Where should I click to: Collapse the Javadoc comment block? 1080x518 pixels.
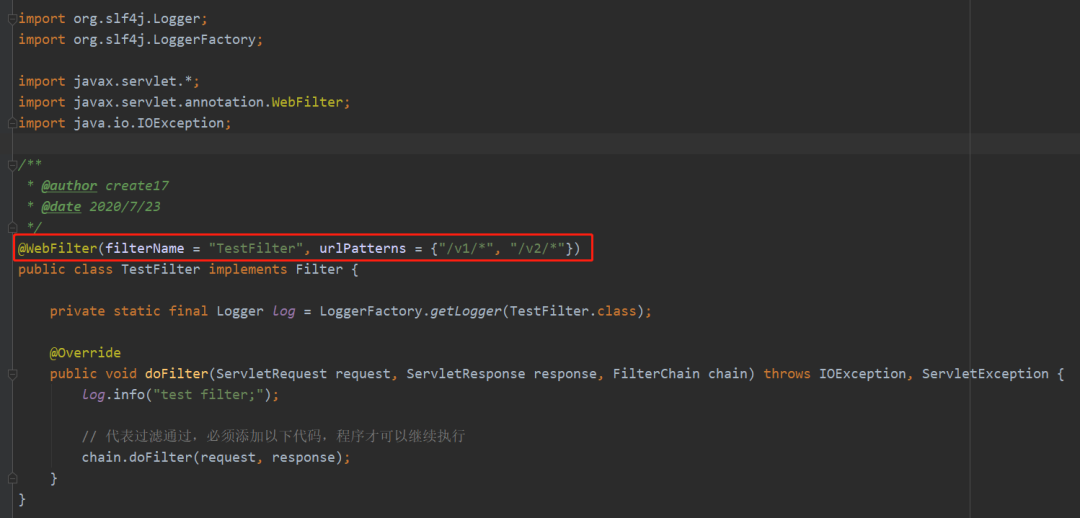(12, 165)
